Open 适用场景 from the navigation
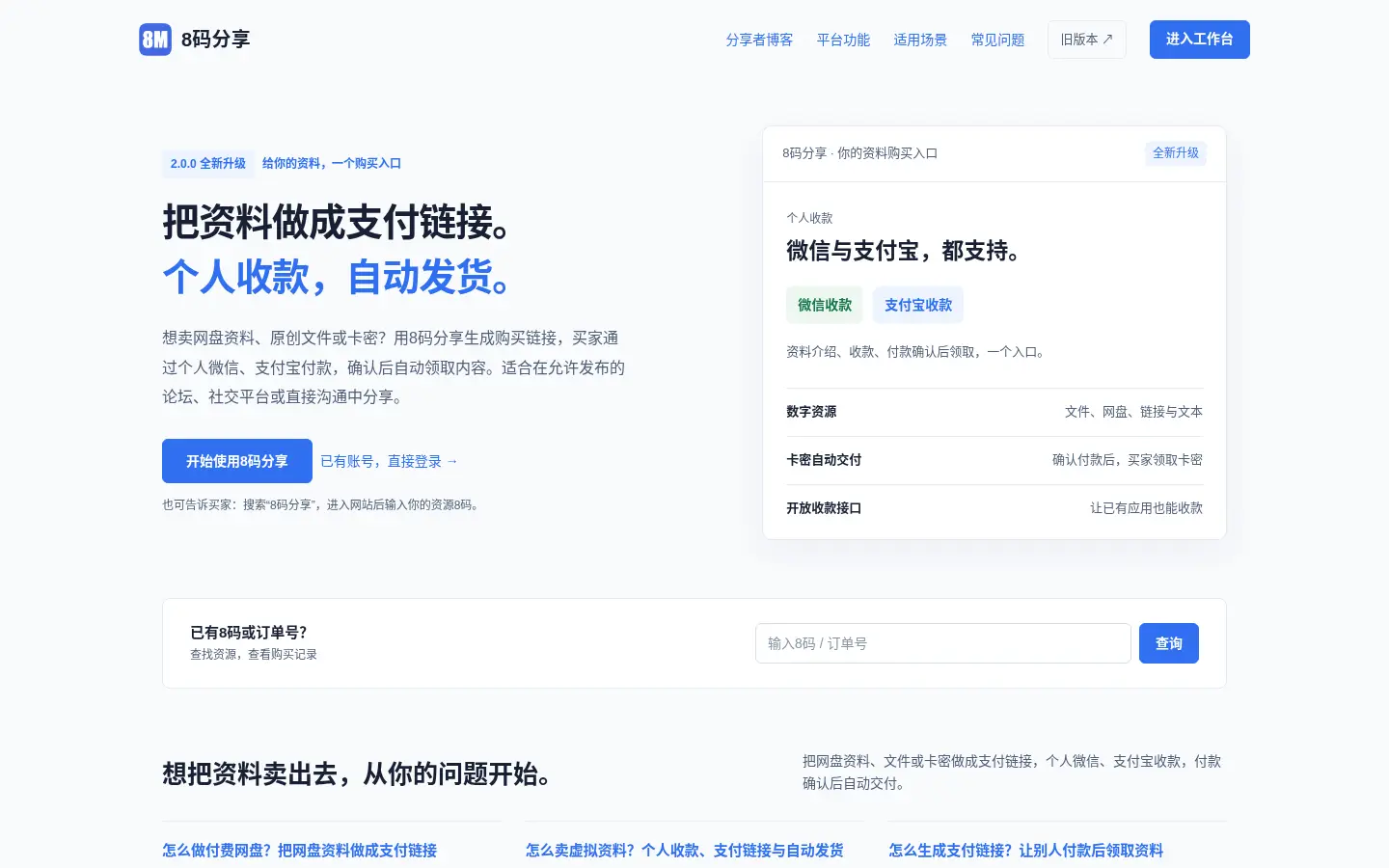The width and height of the screenshot is (1389, 868). [x=920, y=40]
